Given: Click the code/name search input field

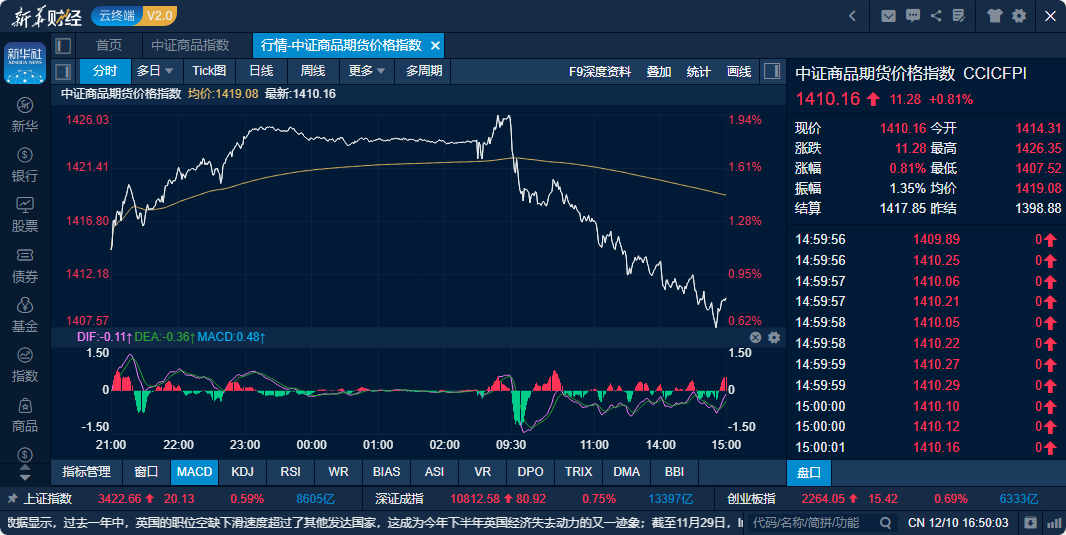Looking at the screenshot, I should tap(810, 522).
